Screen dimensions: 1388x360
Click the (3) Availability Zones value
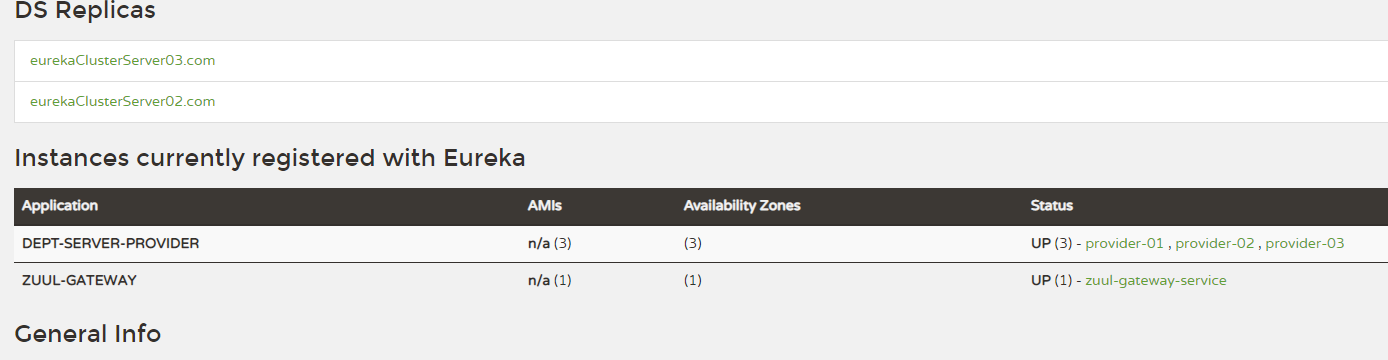tap(693, 243)
